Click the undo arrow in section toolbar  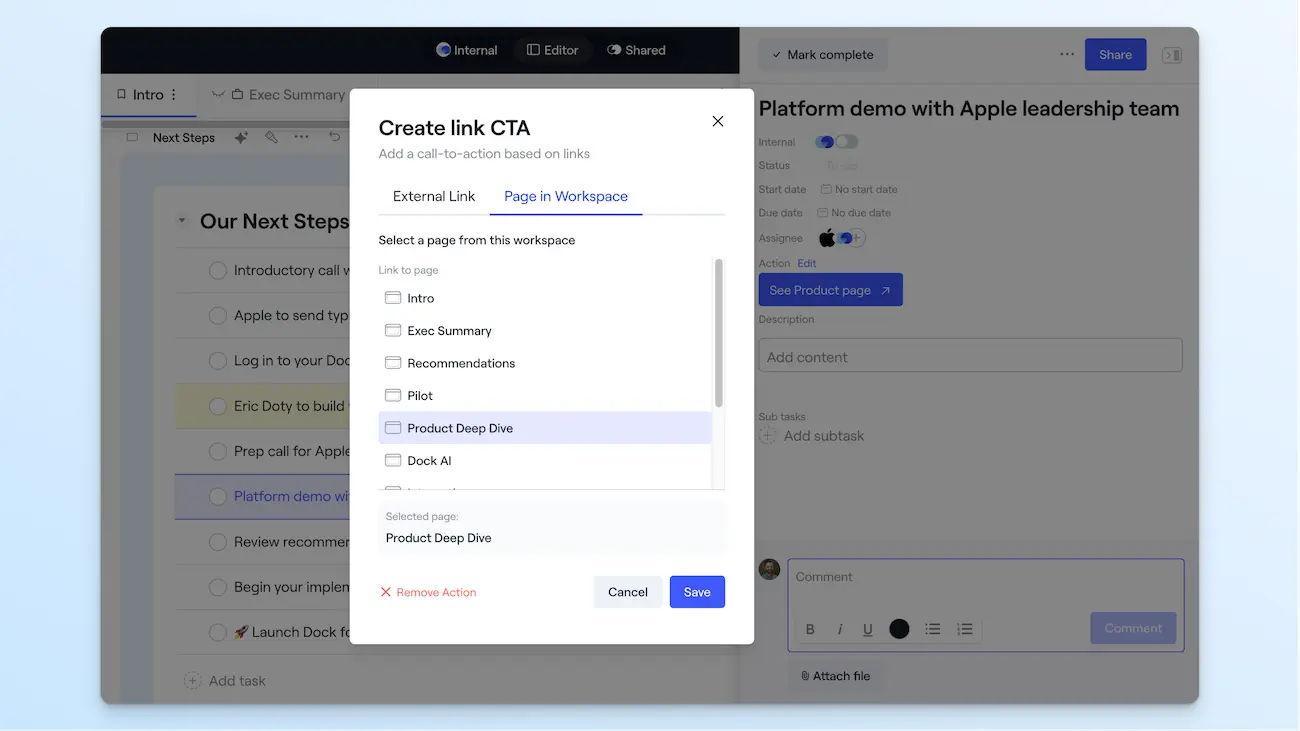point(335,138)
